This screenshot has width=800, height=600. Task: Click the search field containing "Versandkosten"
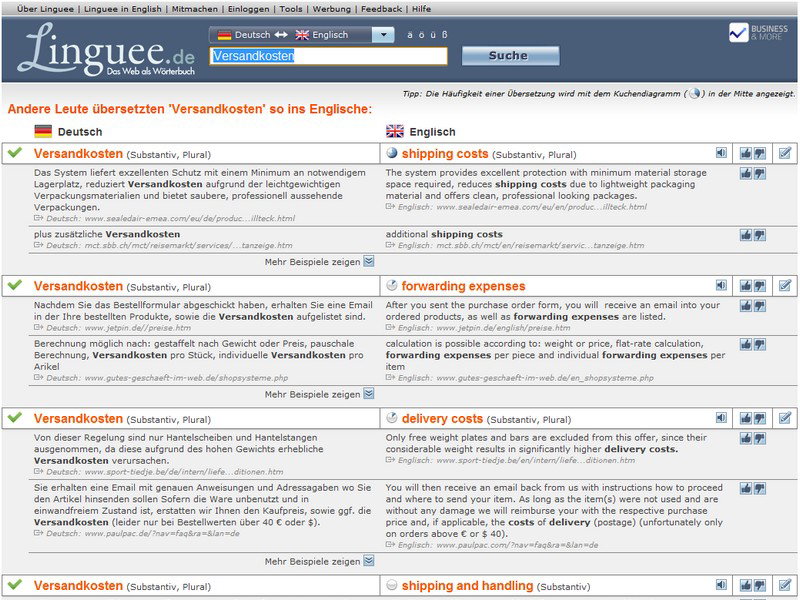pos(328,56)
